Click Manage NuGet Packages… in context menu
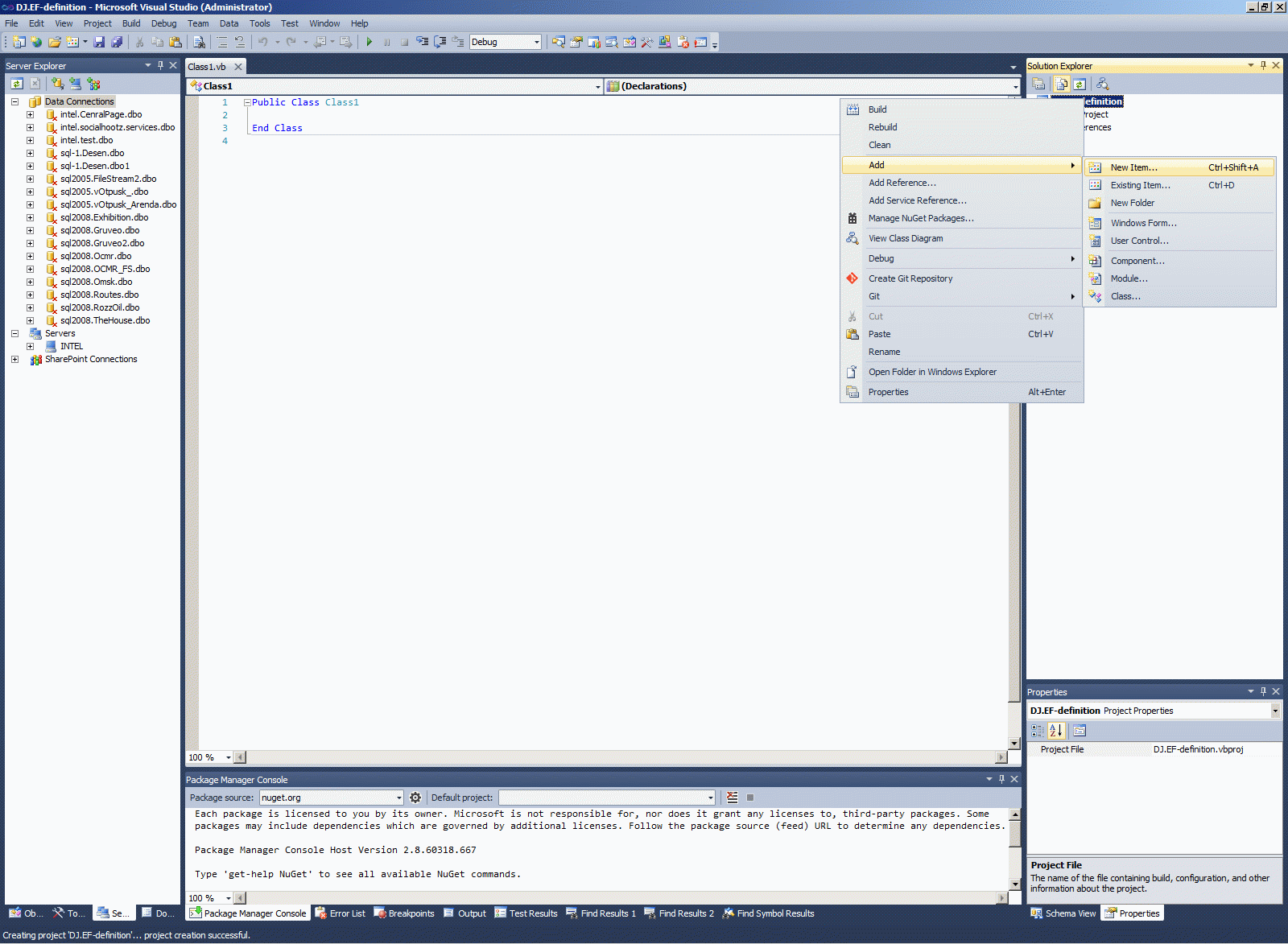Viewport: 1288px width, 944px height. (961, 218)
